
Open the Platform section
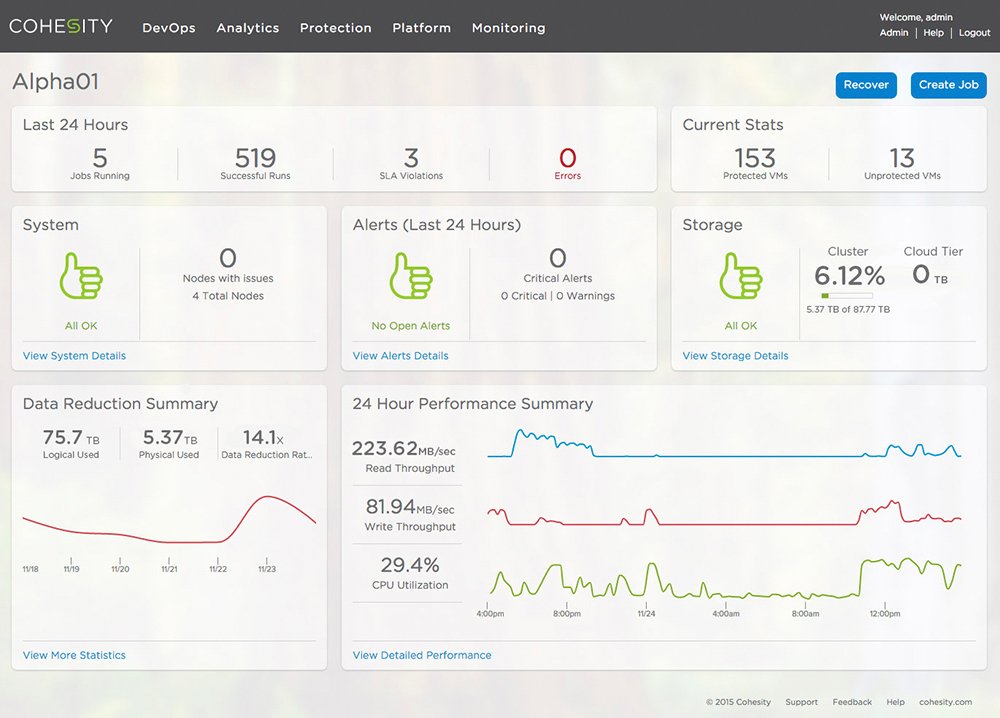tap(421, 28)
